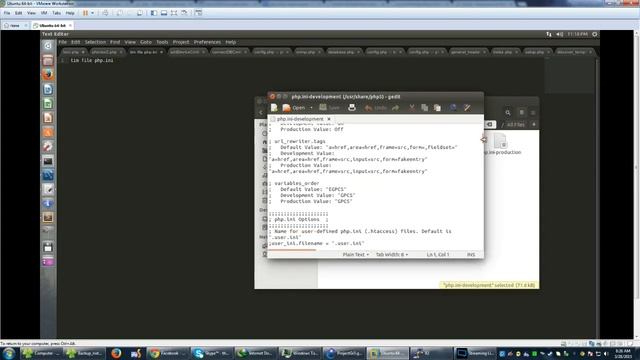Open Ubuntu Software Center from launcher

tap(48, 132)
